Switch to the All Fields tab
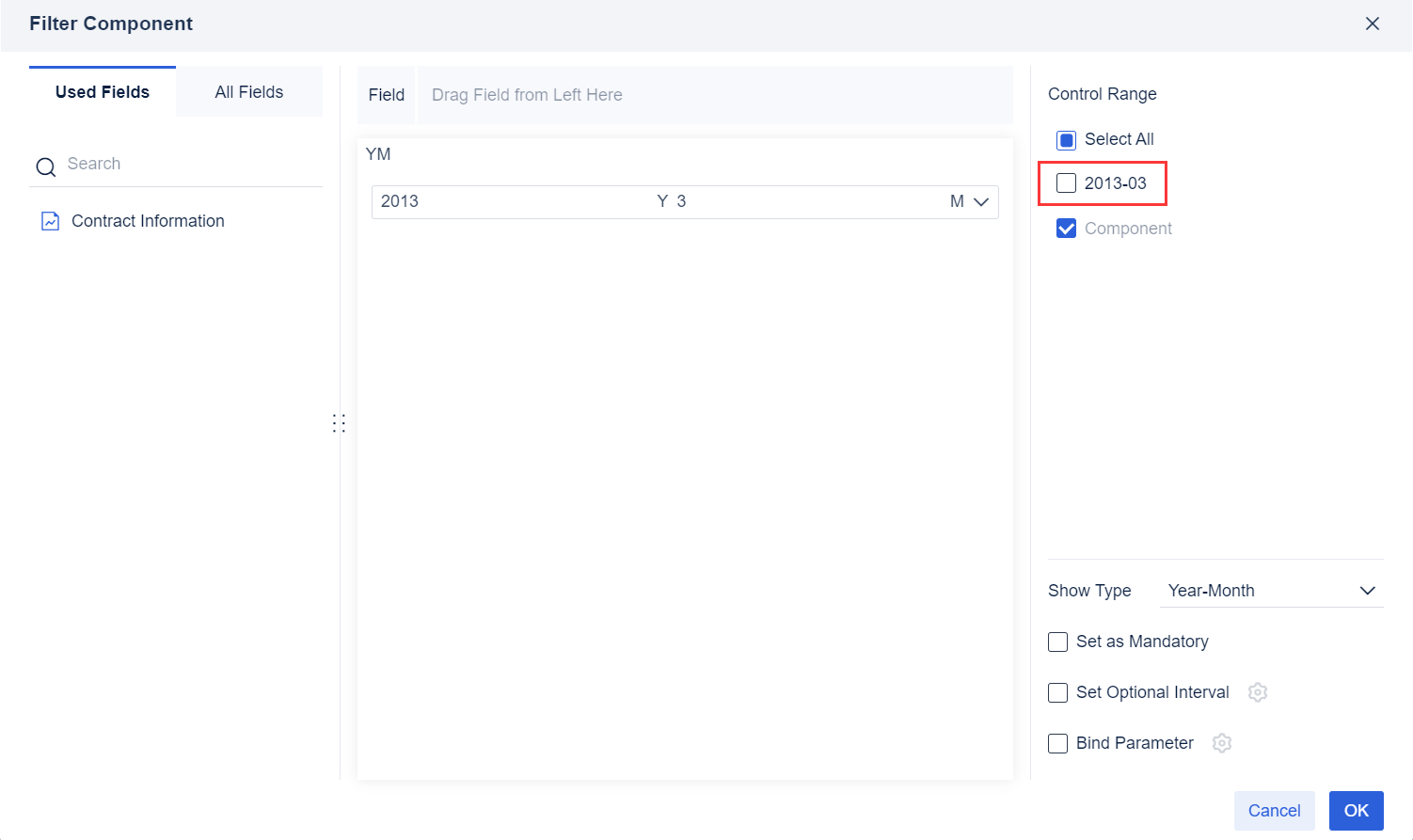The height and width of the screenshot is (840, 1413). [x=249, y=91]
